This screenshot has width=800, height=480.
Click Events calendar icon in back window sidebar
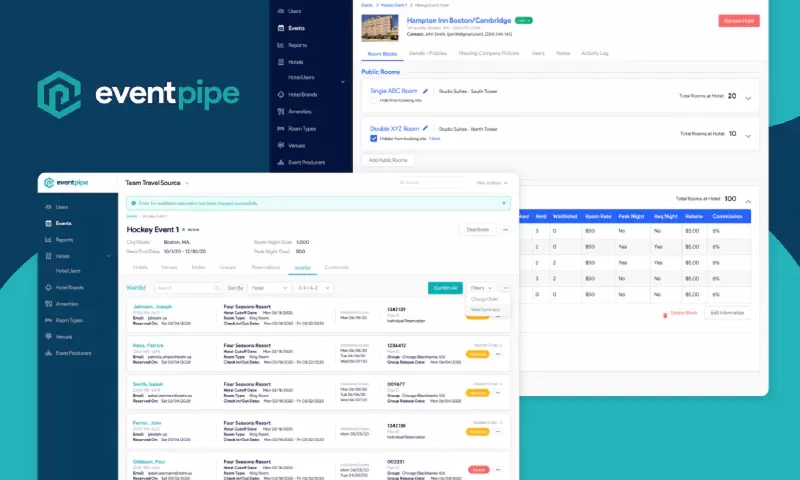click(x=281, y=28)
